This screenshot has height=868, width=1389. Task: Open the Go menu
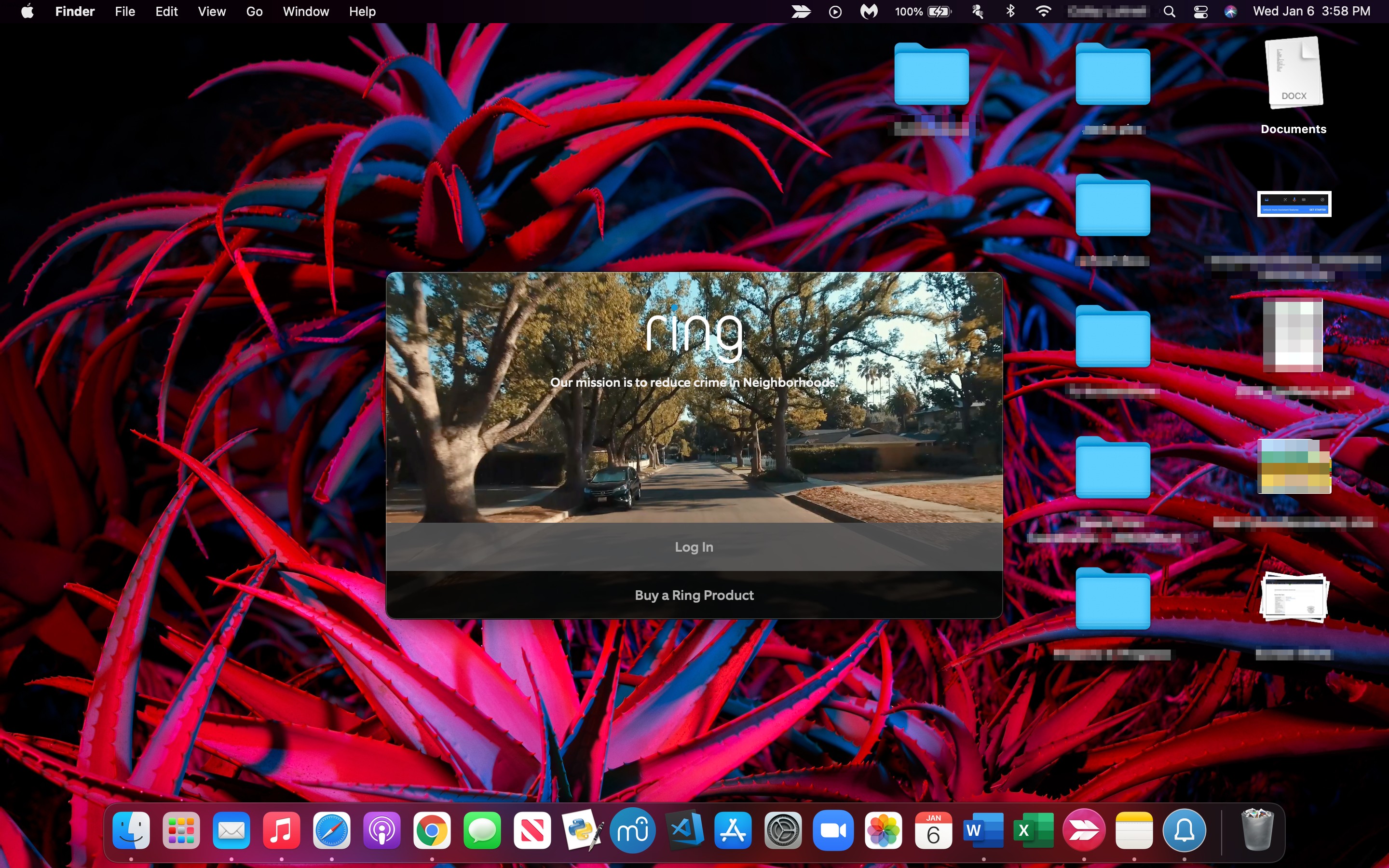coord(254,12)
